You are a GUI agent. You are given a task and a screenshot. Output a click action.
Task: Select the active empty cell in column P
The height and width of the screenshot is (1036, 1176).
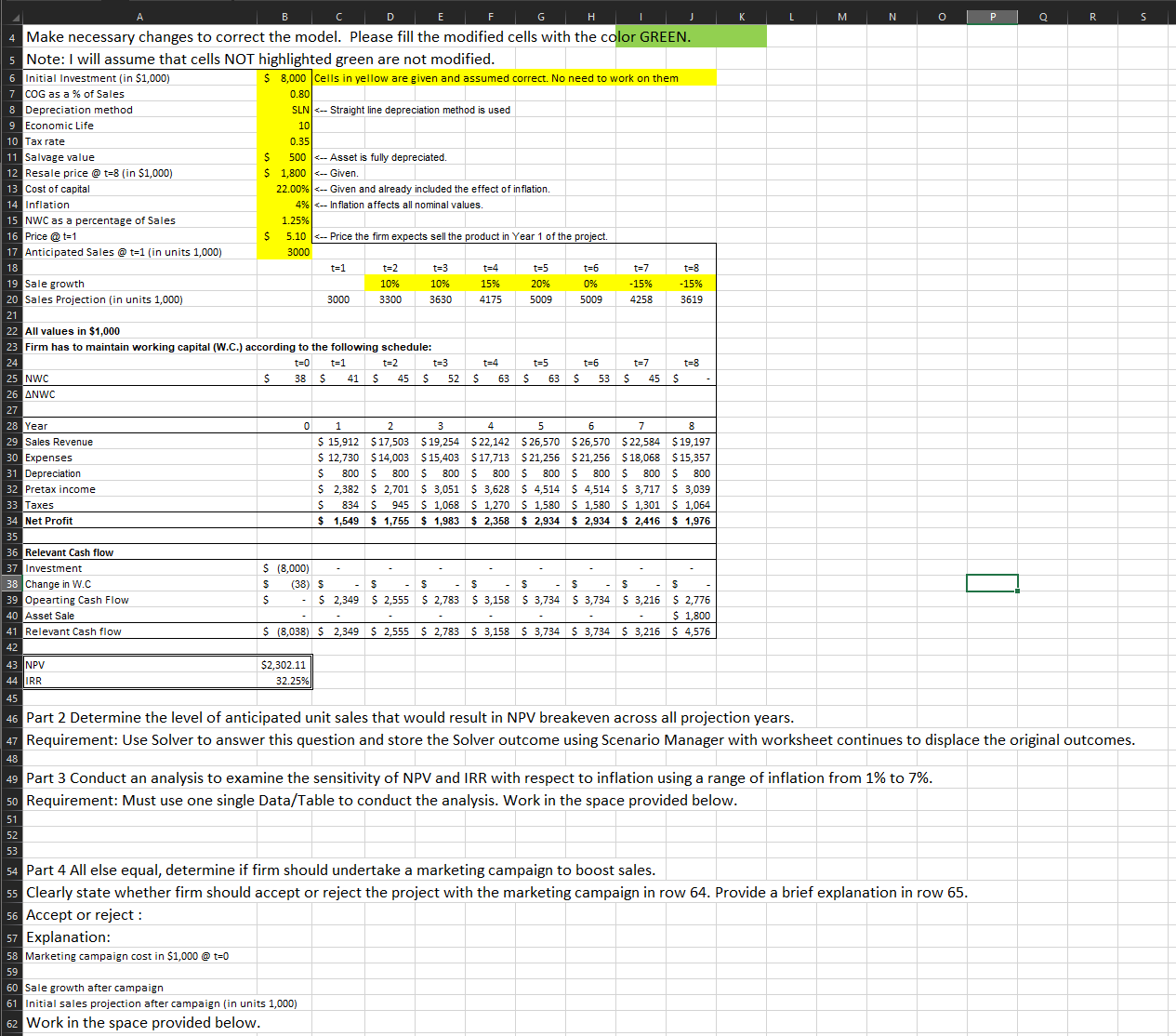tap(992, 583)
